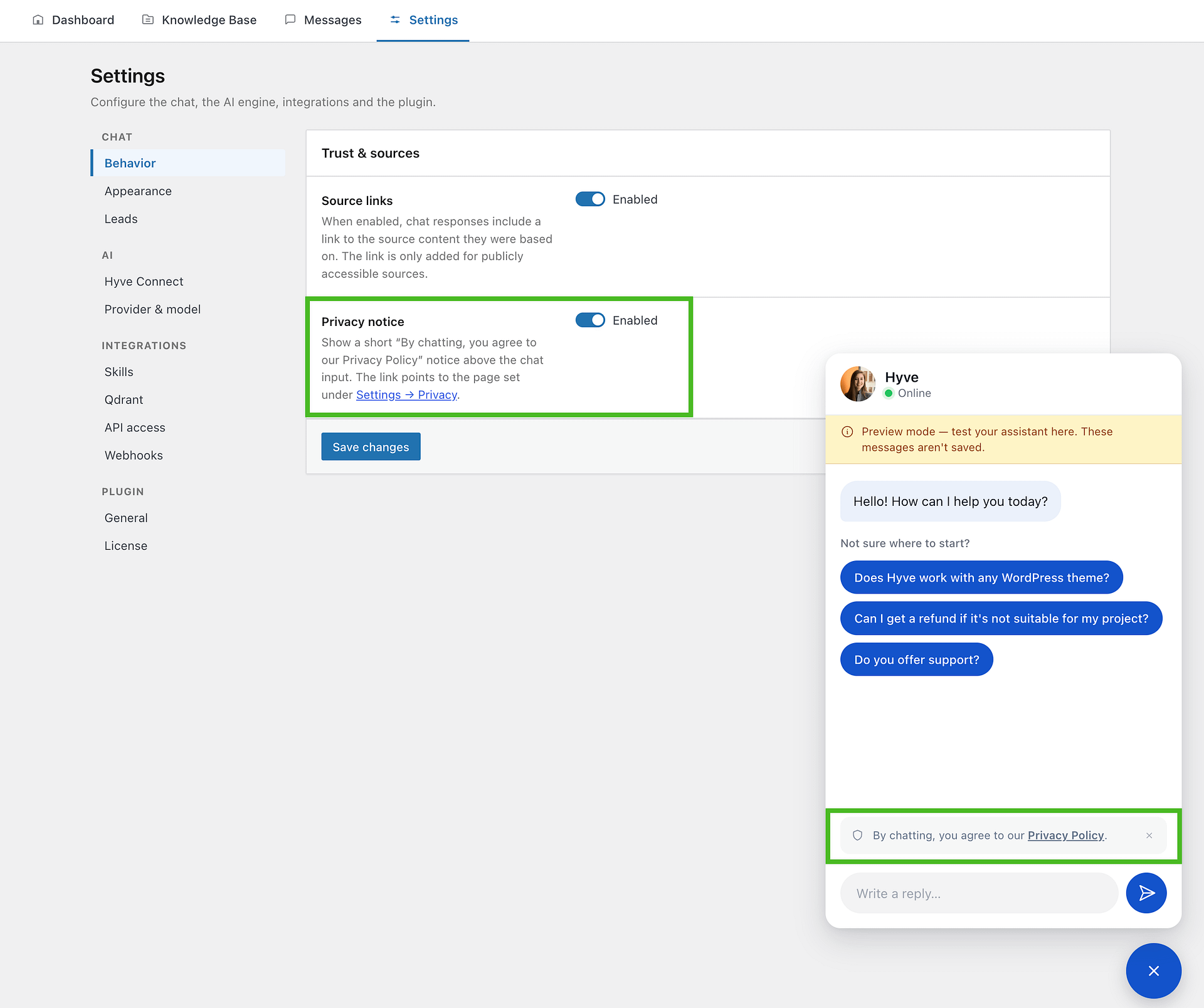The height and width of the screenshot is (1008, 1204).
Task: Click the Dashboard home icon
Action: (x=38, y=20)
